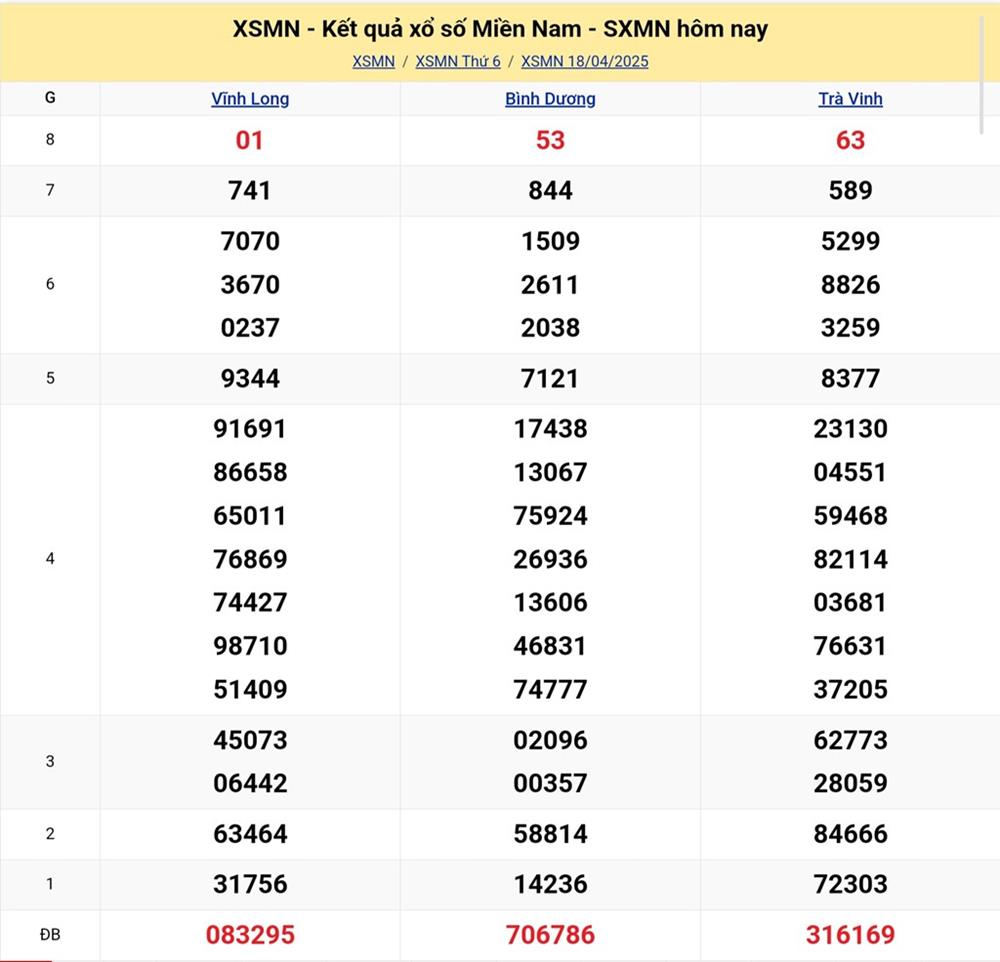Open the Vĩnh Long province link
This screenshot has width=1000, height=962.
(250, 99)
